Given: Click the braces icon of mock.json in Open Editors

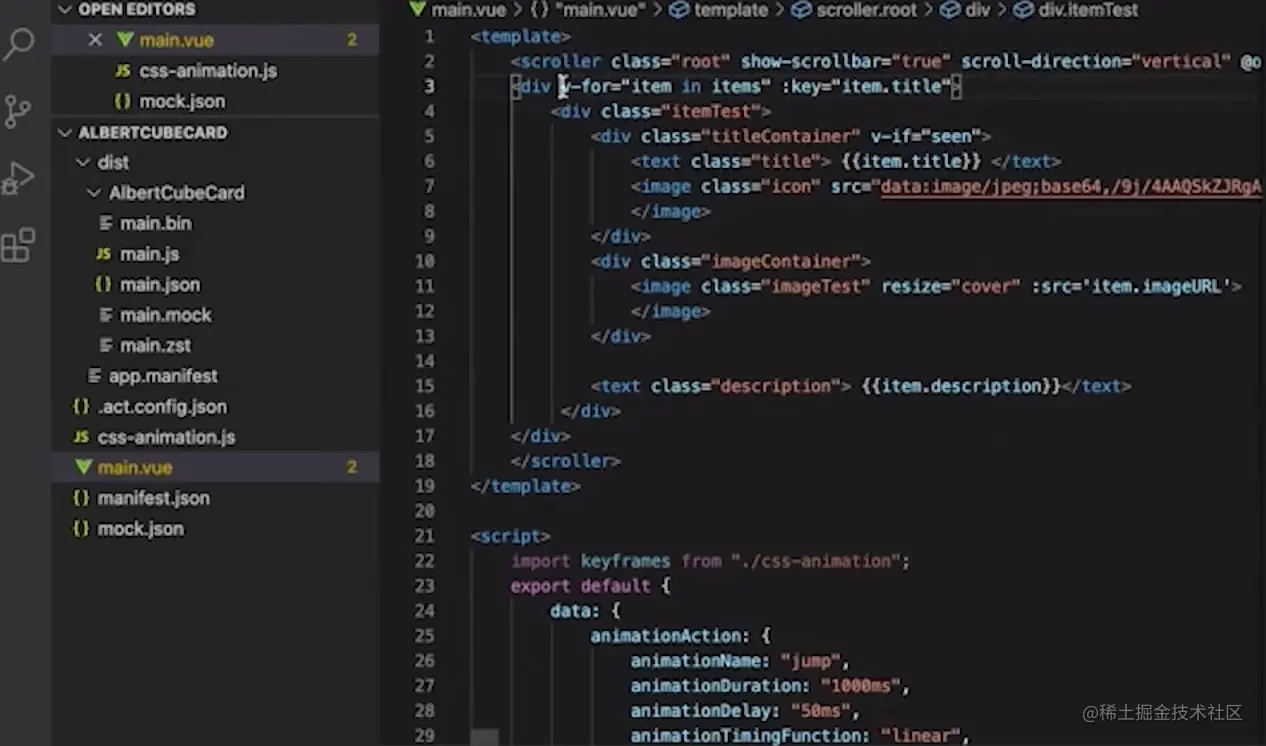Looking at the screenshot, I should click(122, 101).
